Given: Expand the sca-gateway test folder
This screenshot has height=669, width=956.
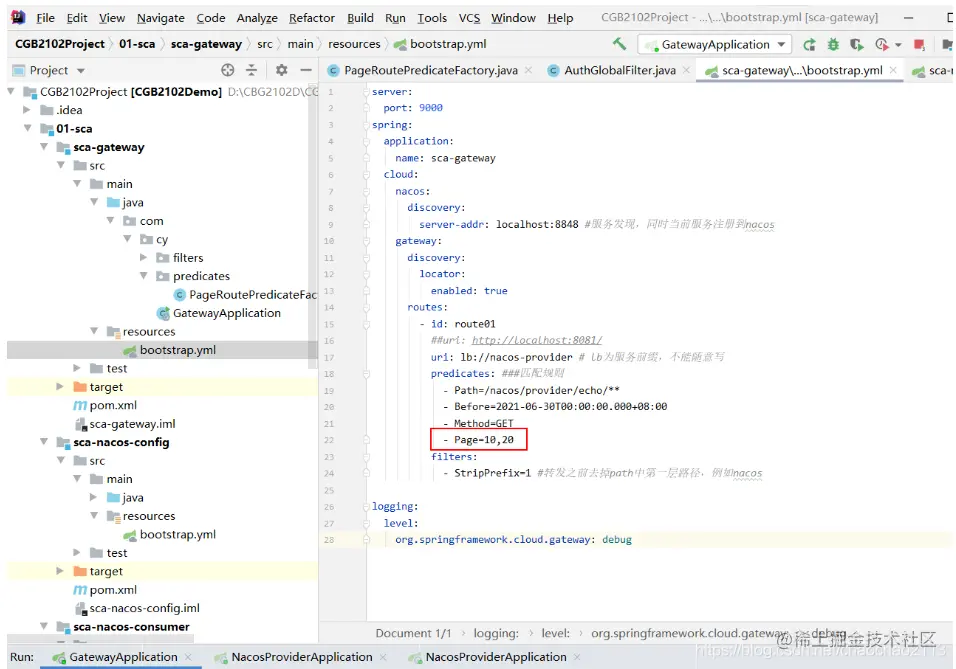Looking at the screenshot, I should click(x=77, y=368).
